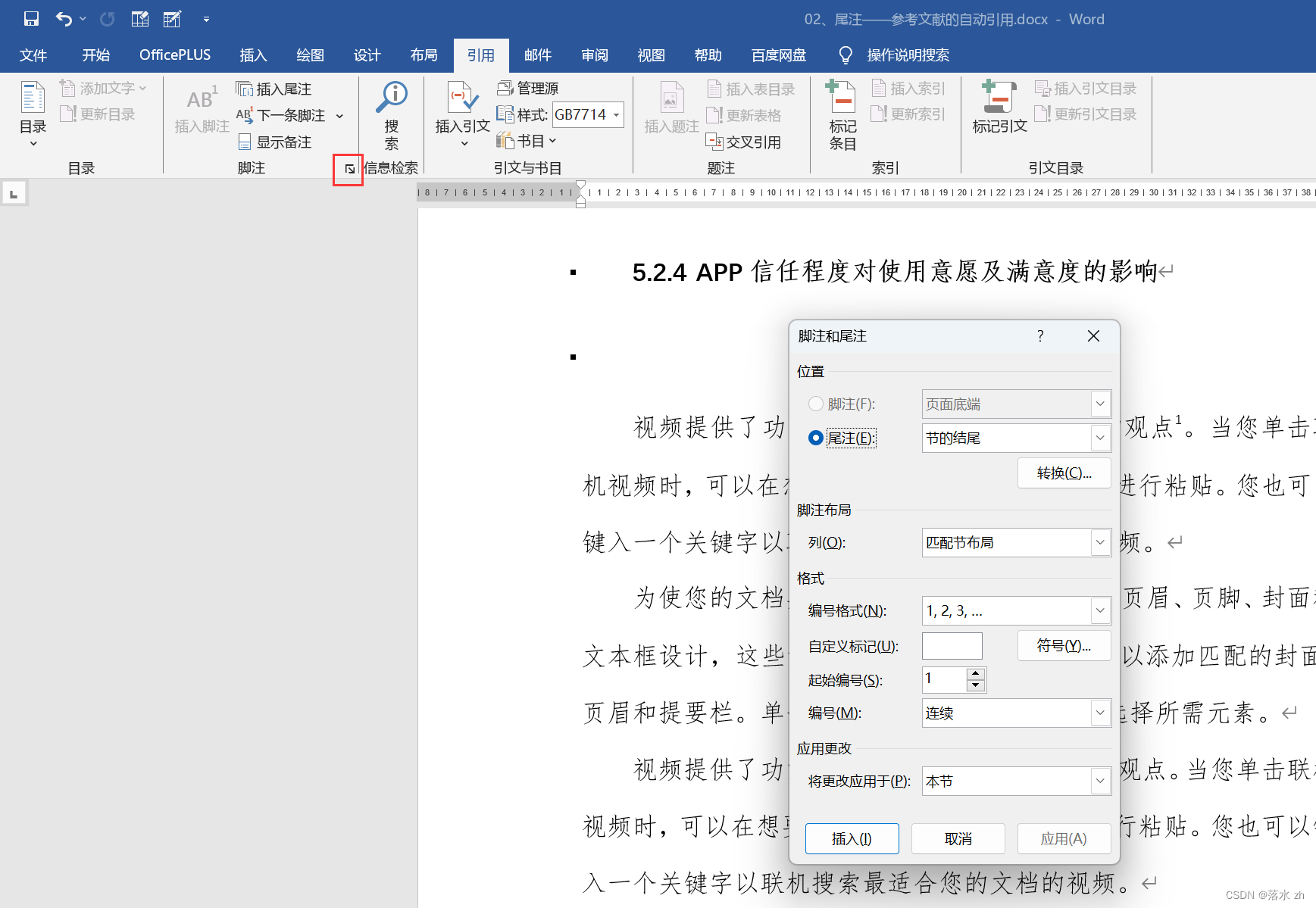
Task: Switch to OfficePLUS tab
Action: [x=175, y=55]
